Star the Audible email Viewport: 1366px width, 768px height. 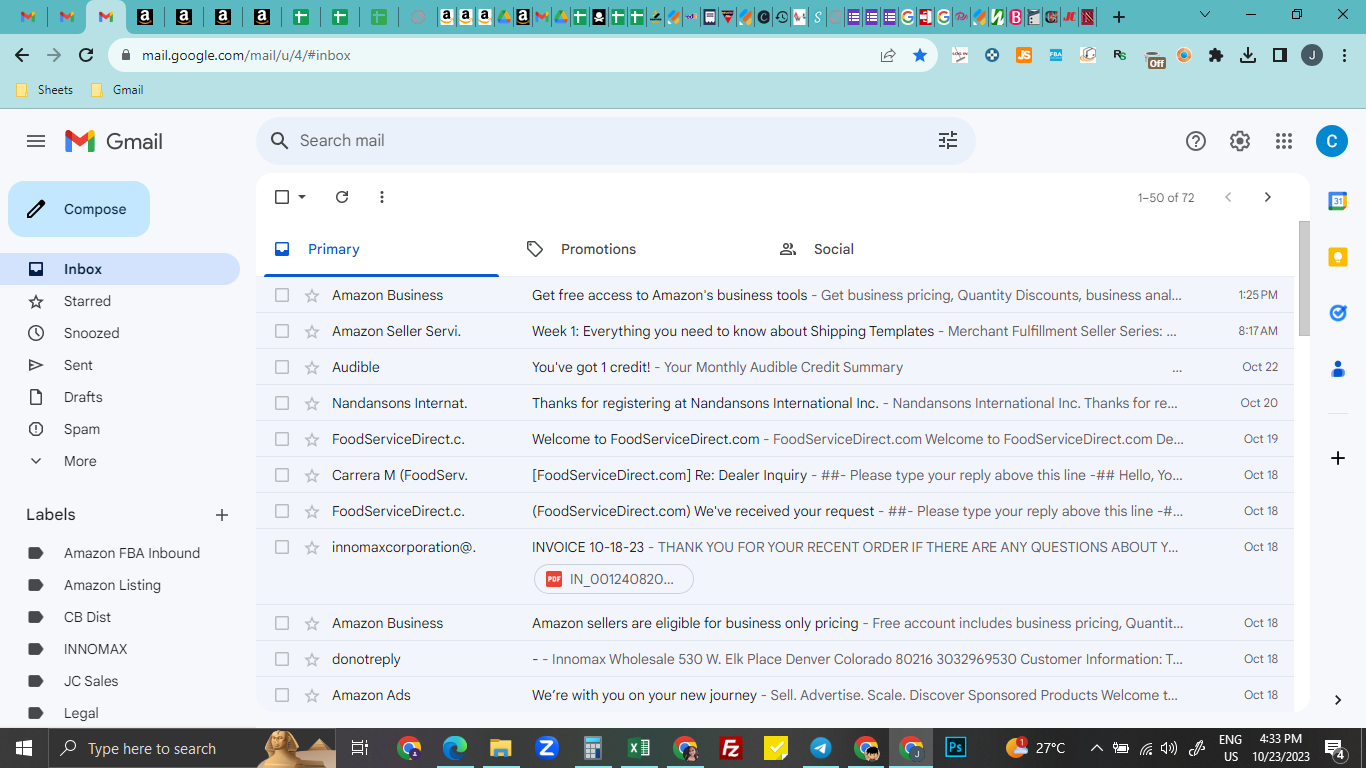[312, 367]
